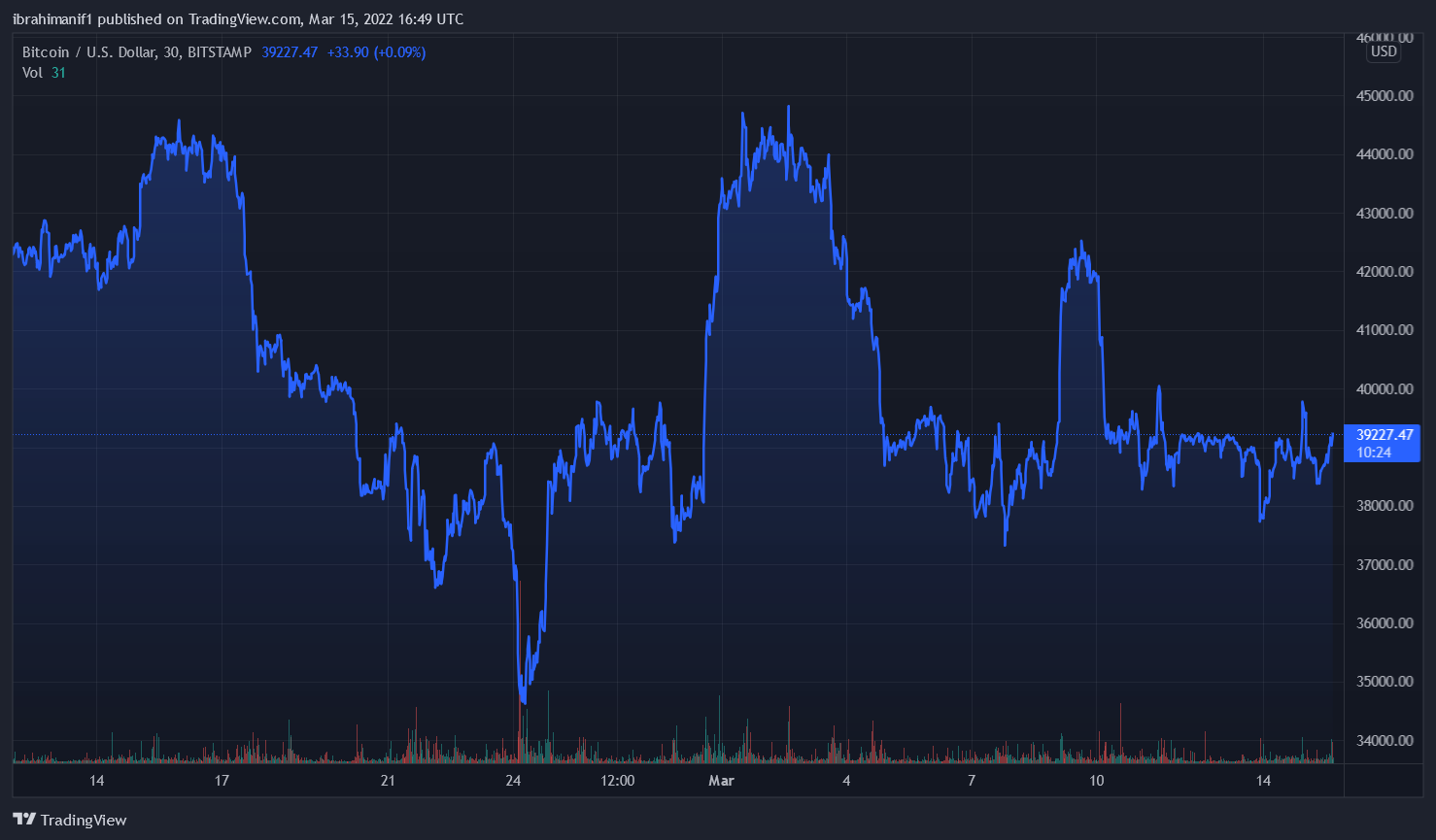Click the 40000.00 price axis label

(x=1384, y=389)
